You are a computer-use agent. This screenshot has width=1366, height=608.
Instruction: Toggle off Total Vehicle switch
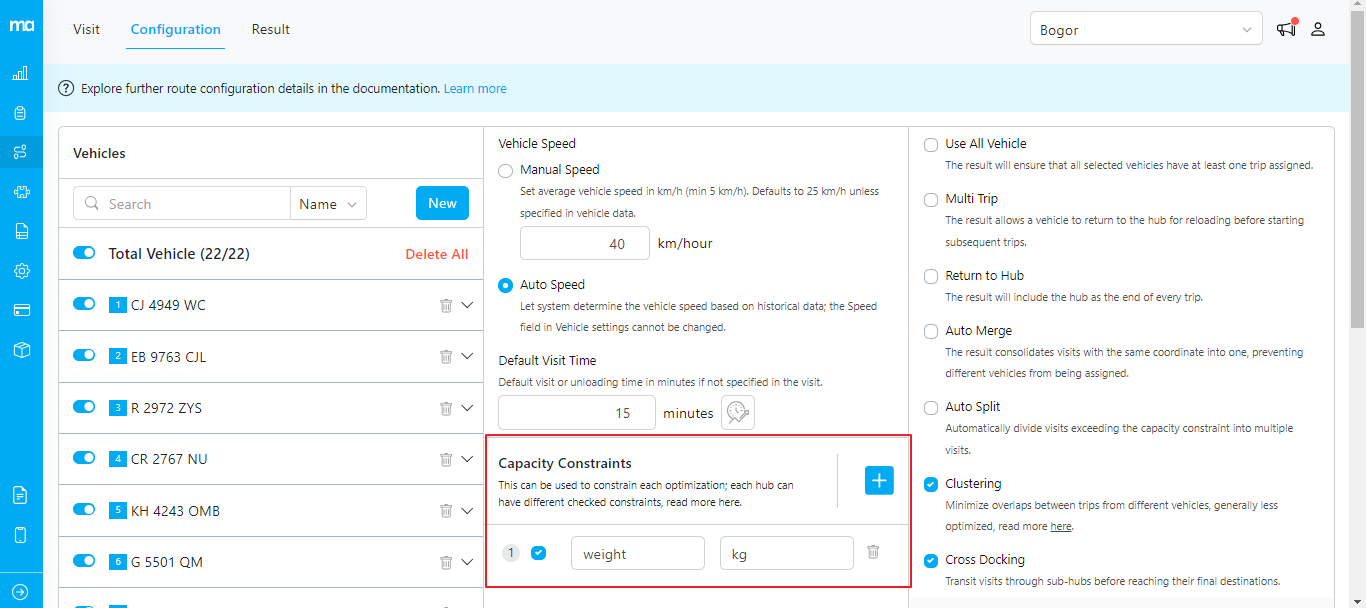point(84,253)
